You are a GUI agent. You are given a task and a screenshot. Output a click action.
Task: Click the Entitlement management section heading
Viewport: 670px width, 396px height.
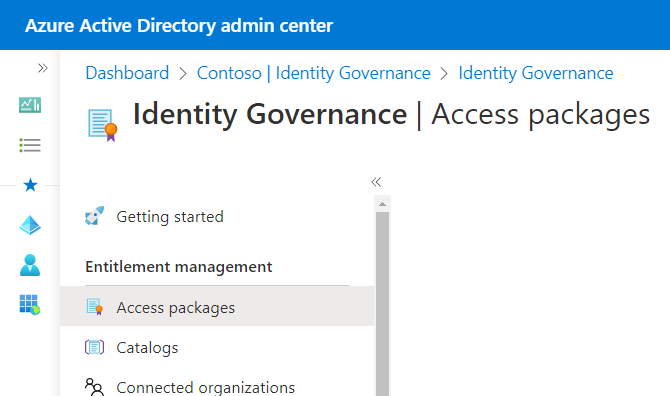tap(179, 267)
